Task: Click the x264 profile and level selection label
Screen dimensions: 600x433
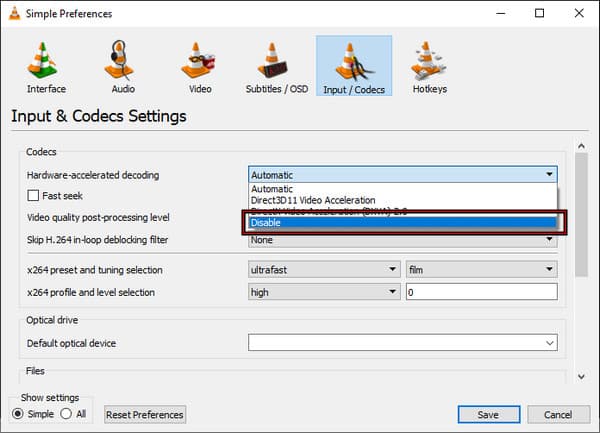Action: click(91, 293)
